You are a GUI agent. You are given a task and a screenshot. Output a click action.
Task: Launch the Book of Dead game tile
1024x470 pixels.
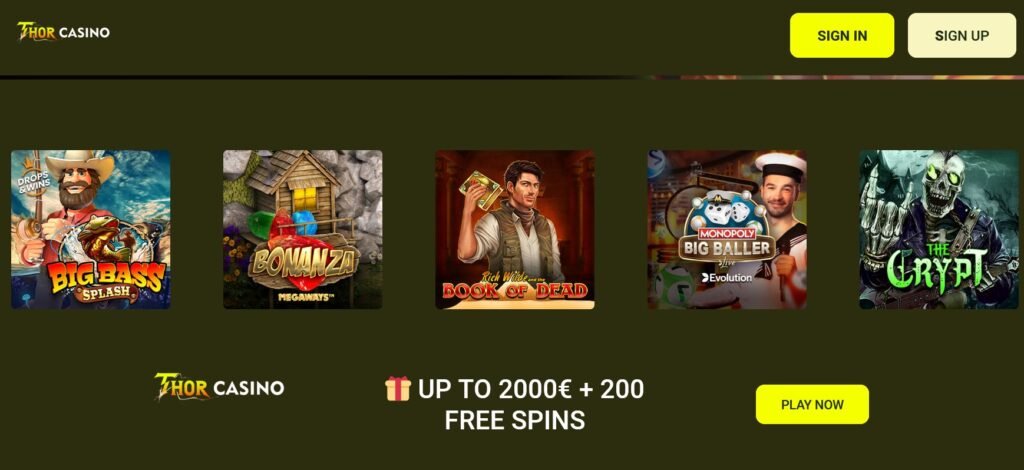515,229
